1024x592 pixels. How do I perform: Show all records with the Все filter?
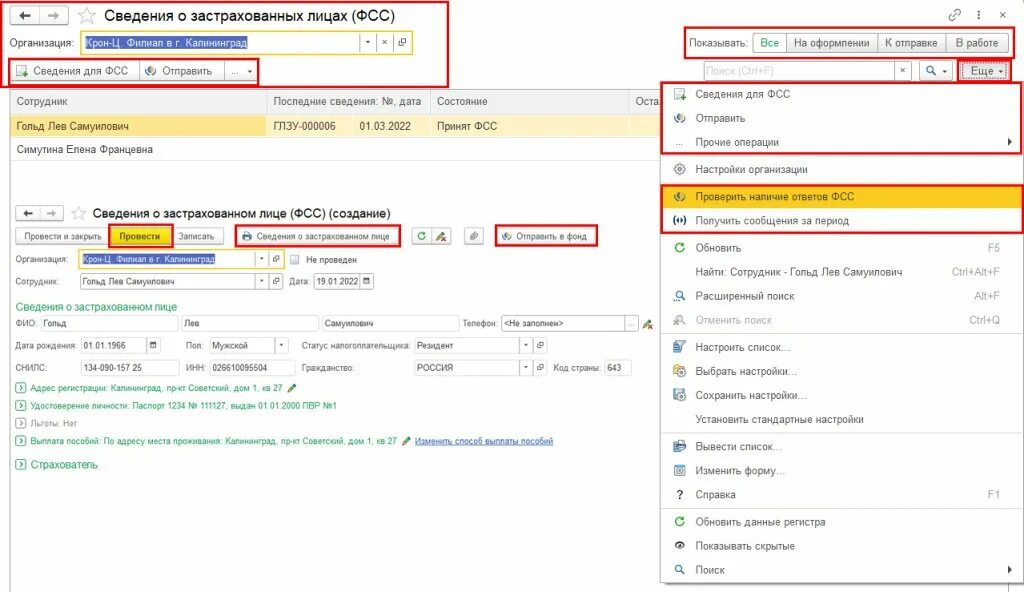click(x=769, y=43)
